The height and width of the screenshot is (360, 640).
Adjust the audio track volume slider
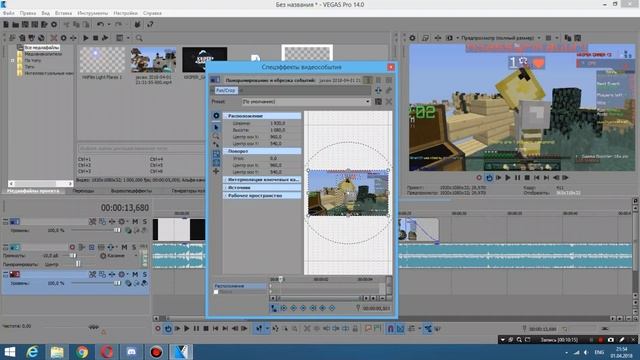[x=73, y=256]
